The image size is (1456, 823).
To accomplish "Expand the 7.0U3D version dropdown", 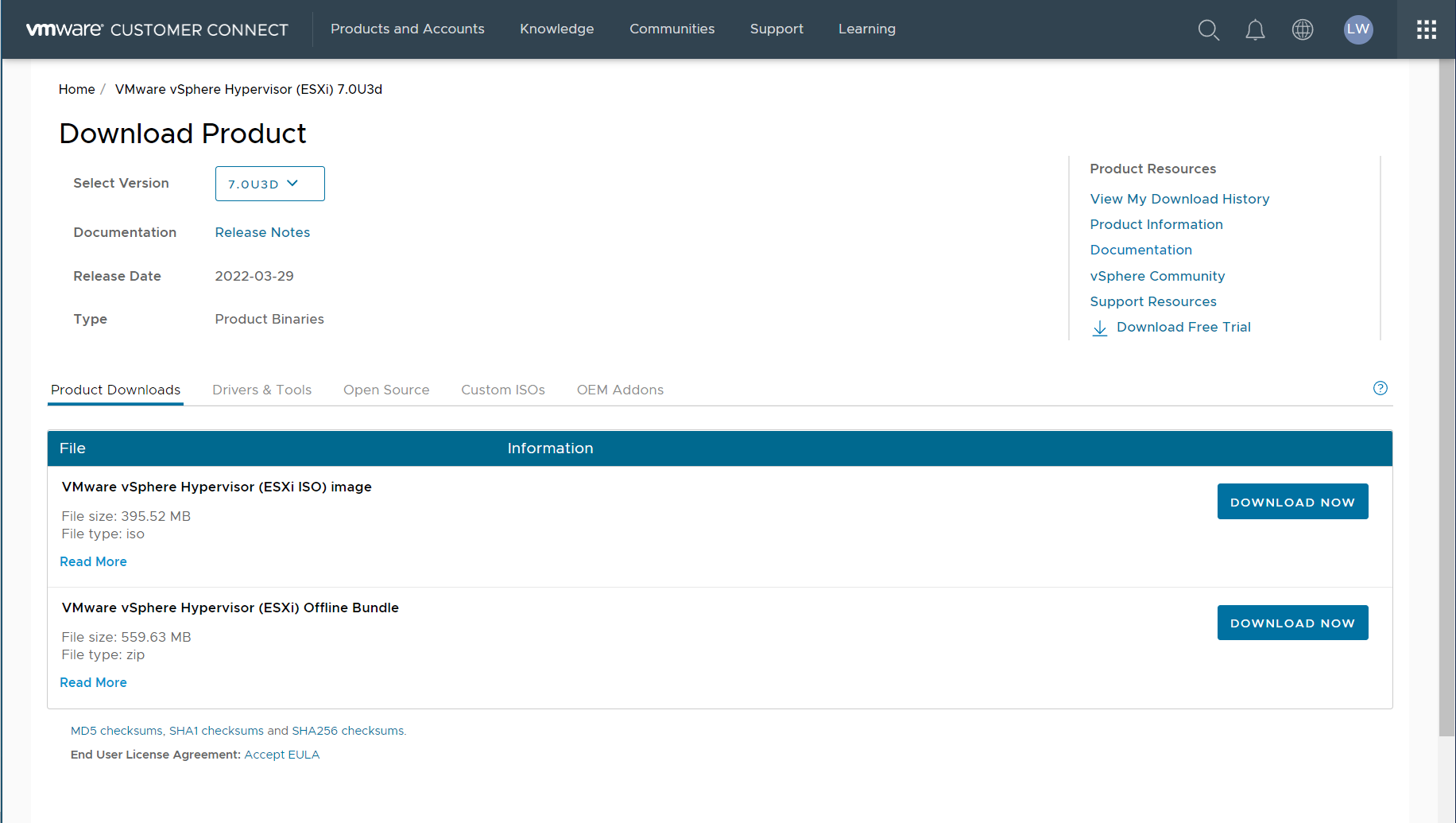I will click(x=269, y=184).
